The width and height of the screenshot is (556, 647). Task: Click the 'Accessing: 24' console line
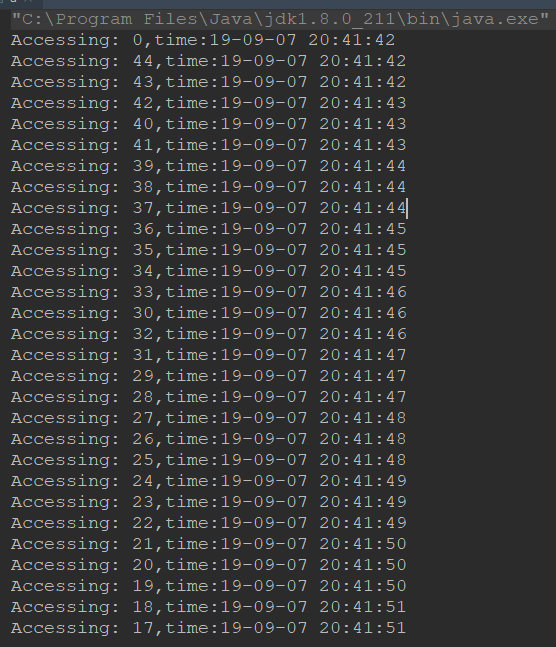click(x=208, y=481)
